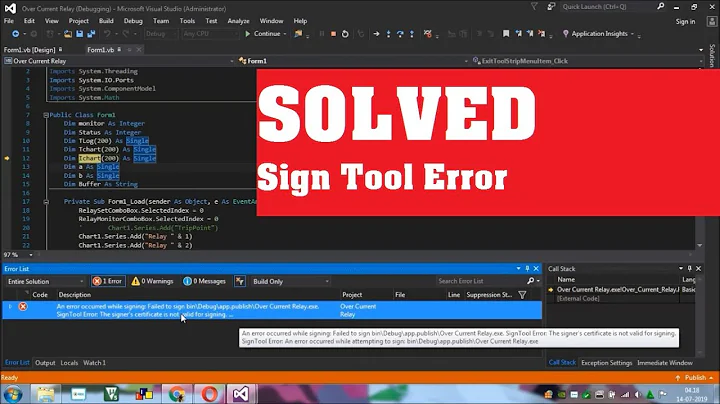Viewport: 720px width, 404px height.
Task: Open the Debug configuration dropdown
Action: click(x=161, y=34)
